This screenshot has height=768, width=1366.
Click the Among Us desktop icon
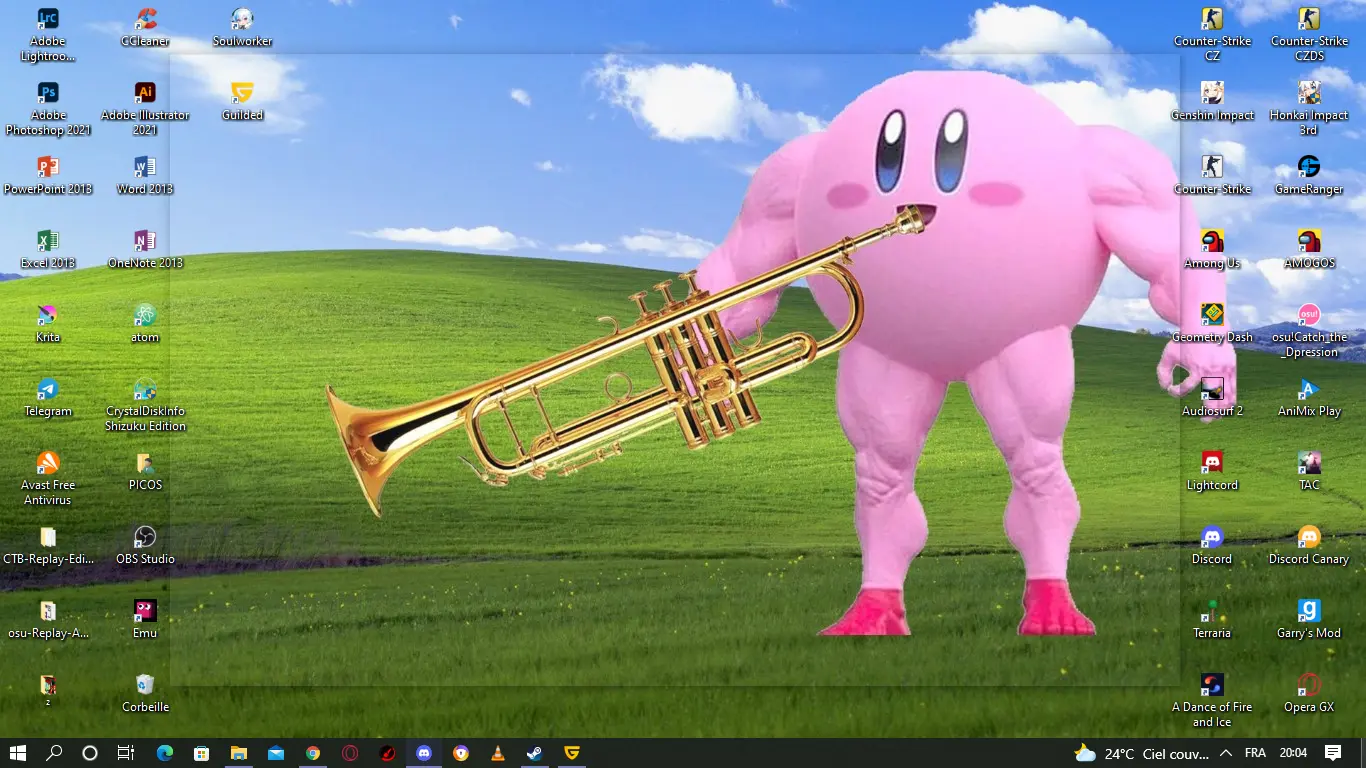click(x=1212, y=242)
